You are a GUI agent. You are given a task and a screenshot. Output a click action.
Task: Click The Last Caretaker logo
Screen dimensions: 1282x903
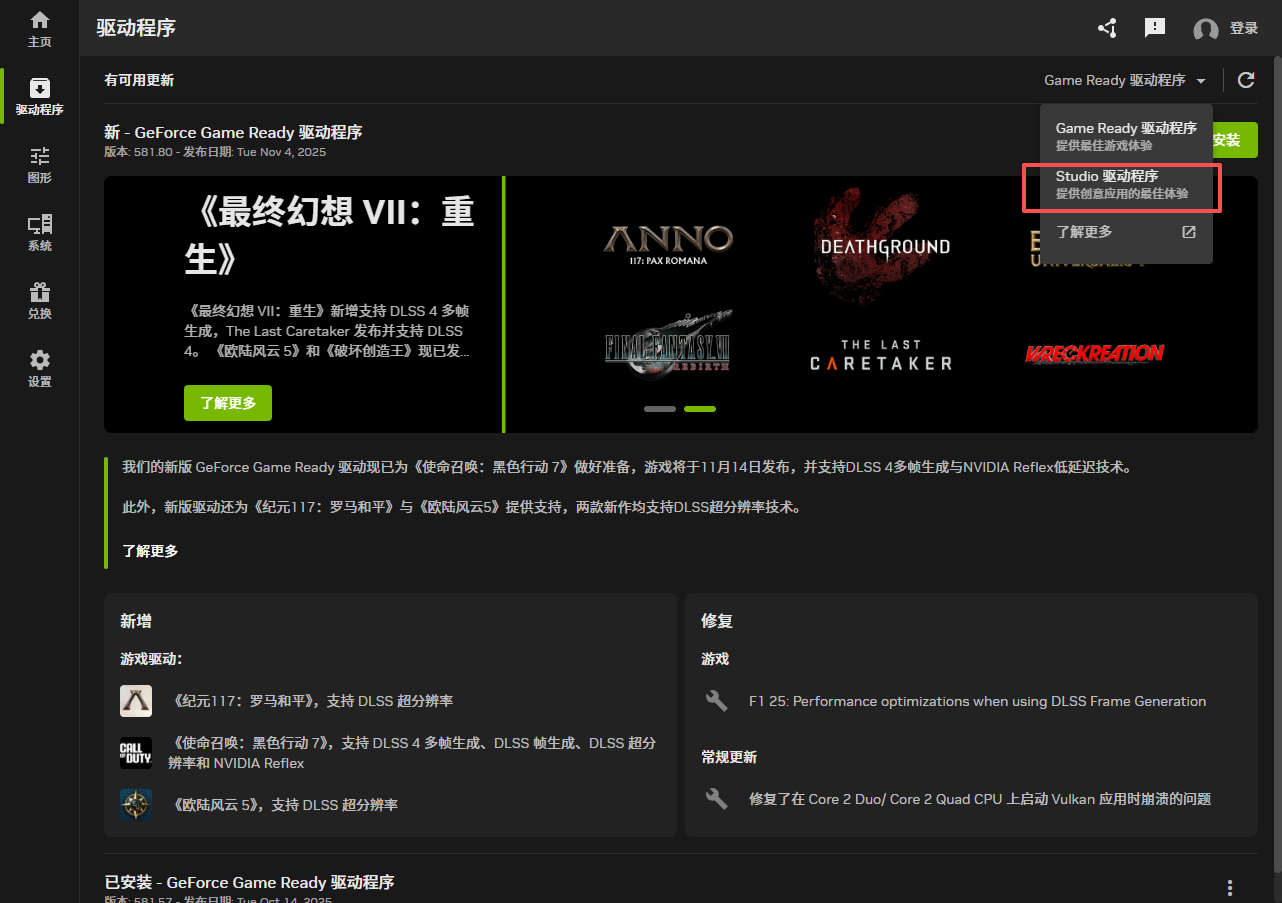click(x=880, y=356)
